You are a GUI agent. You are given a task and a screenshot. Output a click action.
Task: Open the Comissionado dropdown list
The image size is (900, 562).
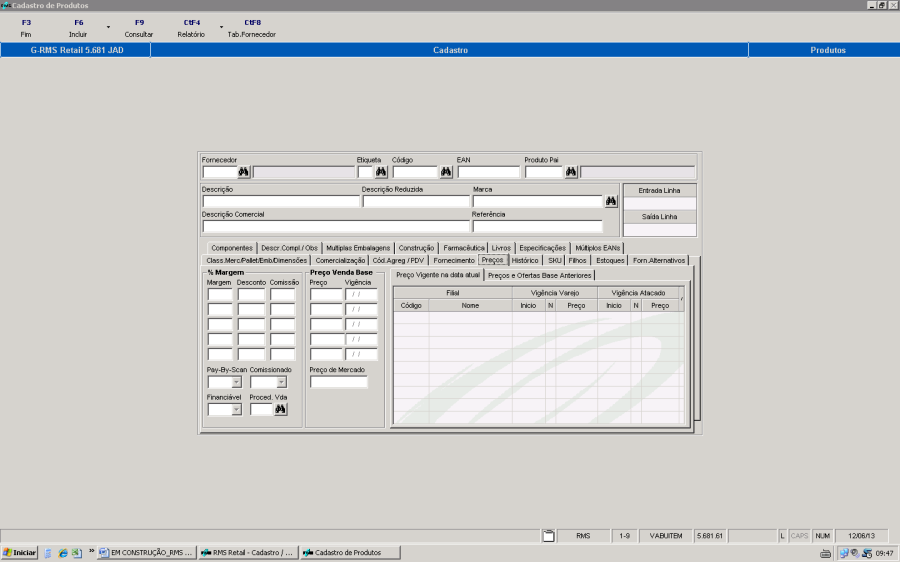point(281,382)
